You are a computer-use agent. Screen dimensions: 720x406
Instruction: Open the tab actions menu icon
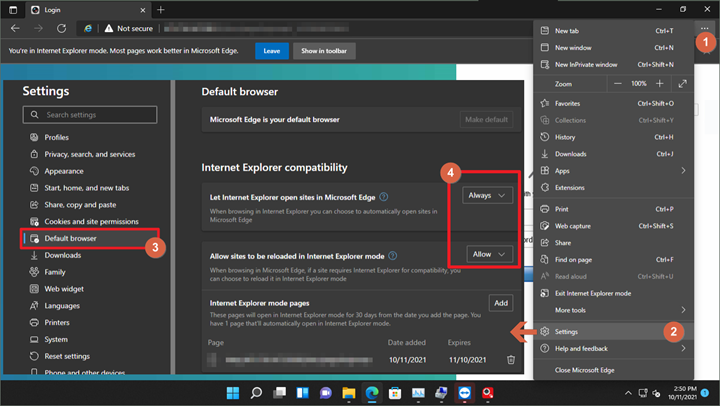(x=13, y=10)
